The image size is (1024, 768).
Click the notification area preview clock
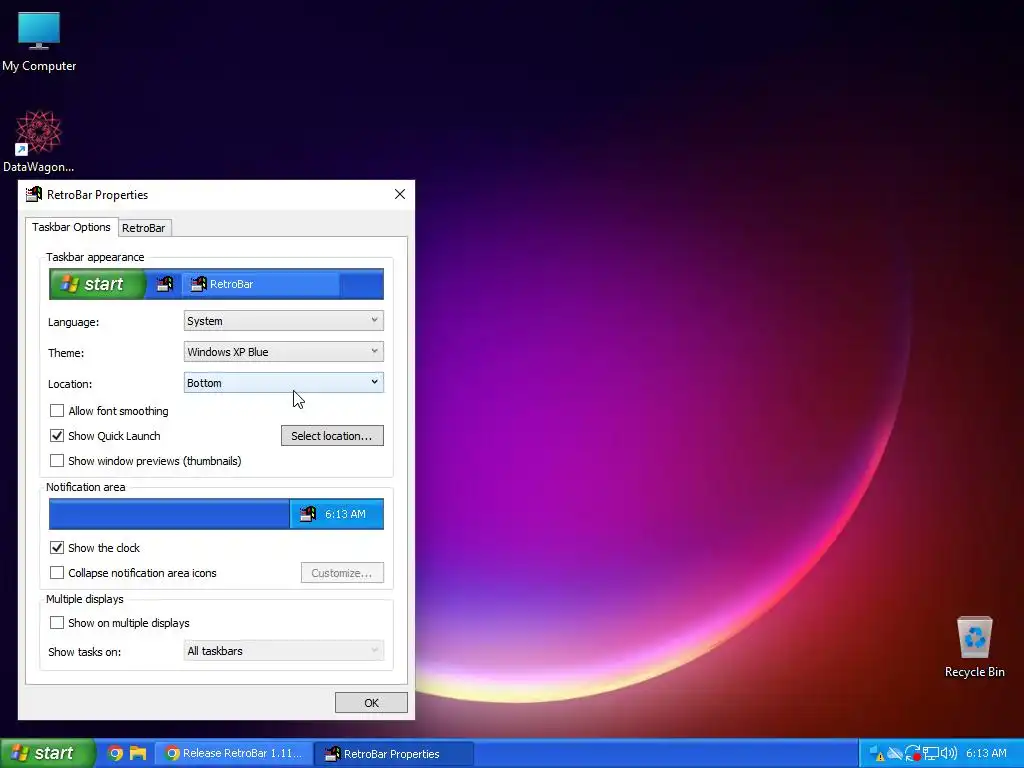[x=345, y=515]
